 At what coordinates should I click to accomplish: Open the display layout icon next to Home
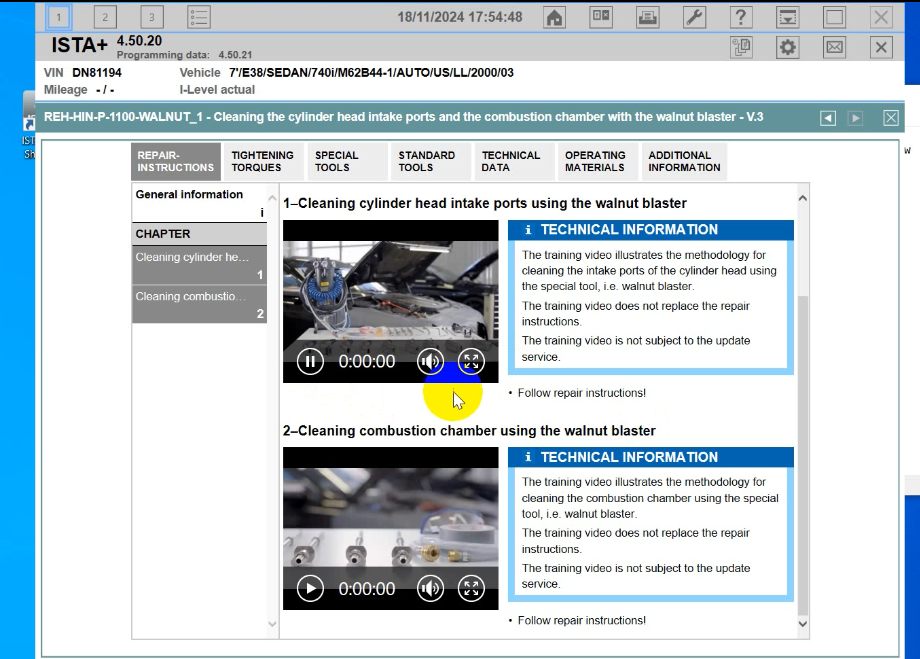tap(601, 17)
